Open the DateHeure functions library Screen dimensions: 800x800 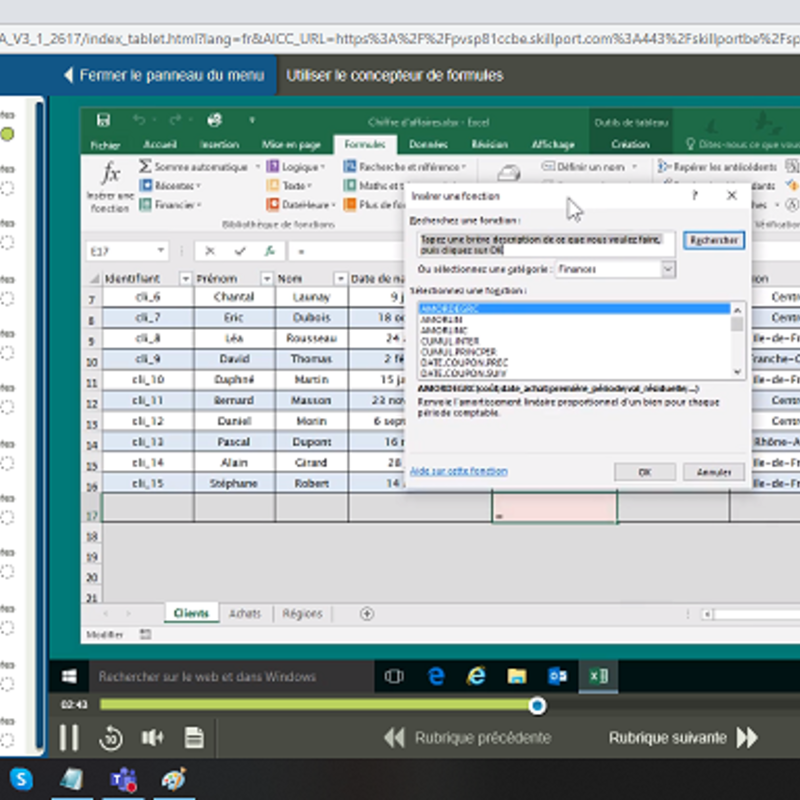[301, 205]
